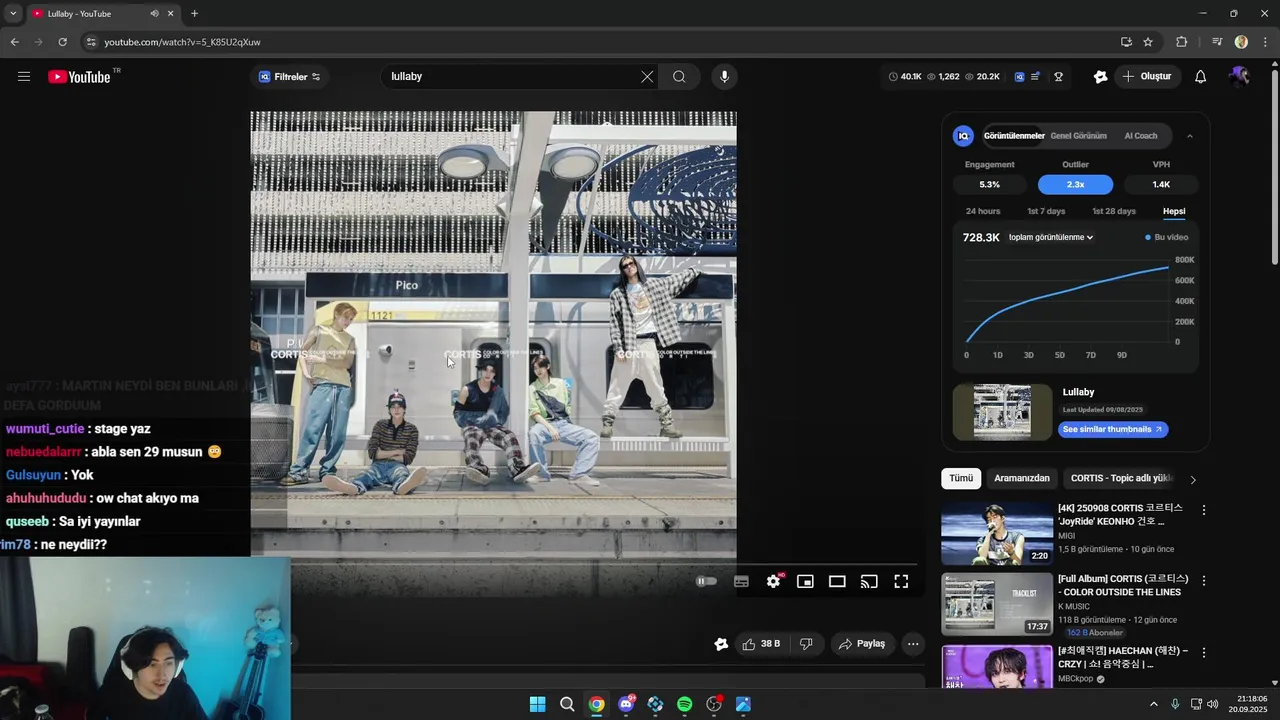The width and height of the screenshot is (1280, 720).
Task: Dislike the video
Action: (x=806, y=644)
